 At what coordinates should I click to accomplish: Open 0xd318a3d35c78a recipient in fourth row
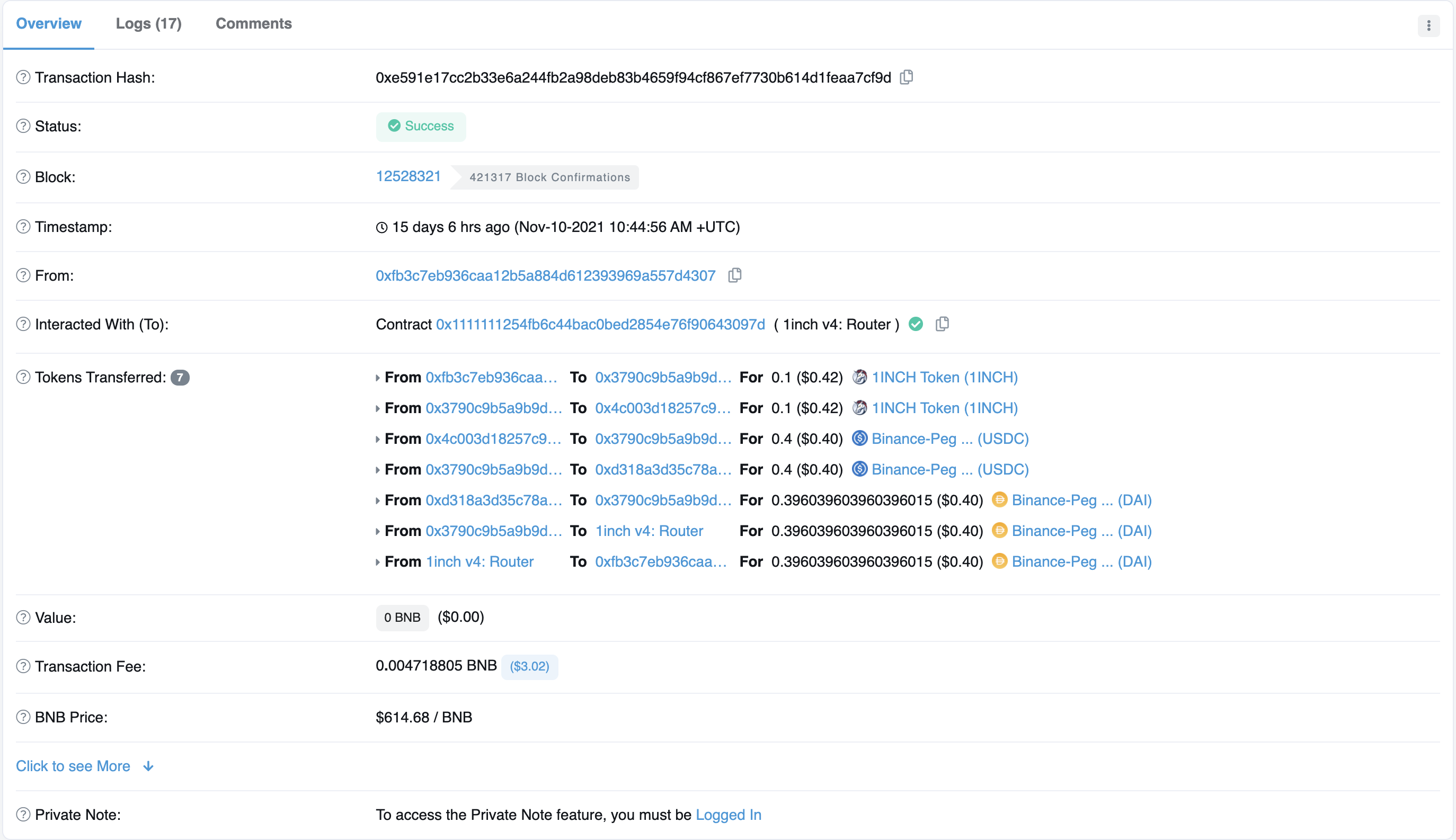tap(663, 469)
